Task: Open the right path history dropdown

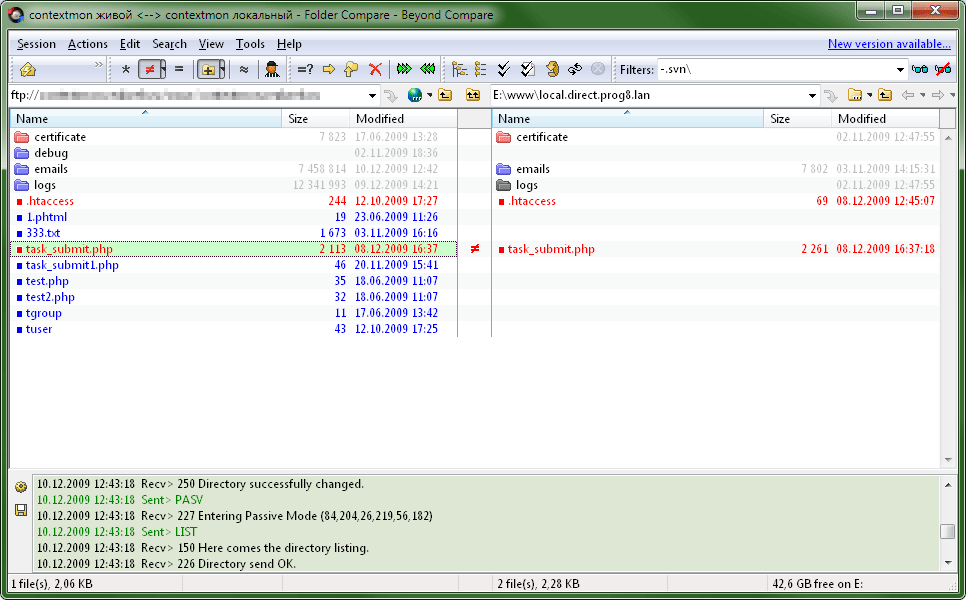Action: point(812,95)
